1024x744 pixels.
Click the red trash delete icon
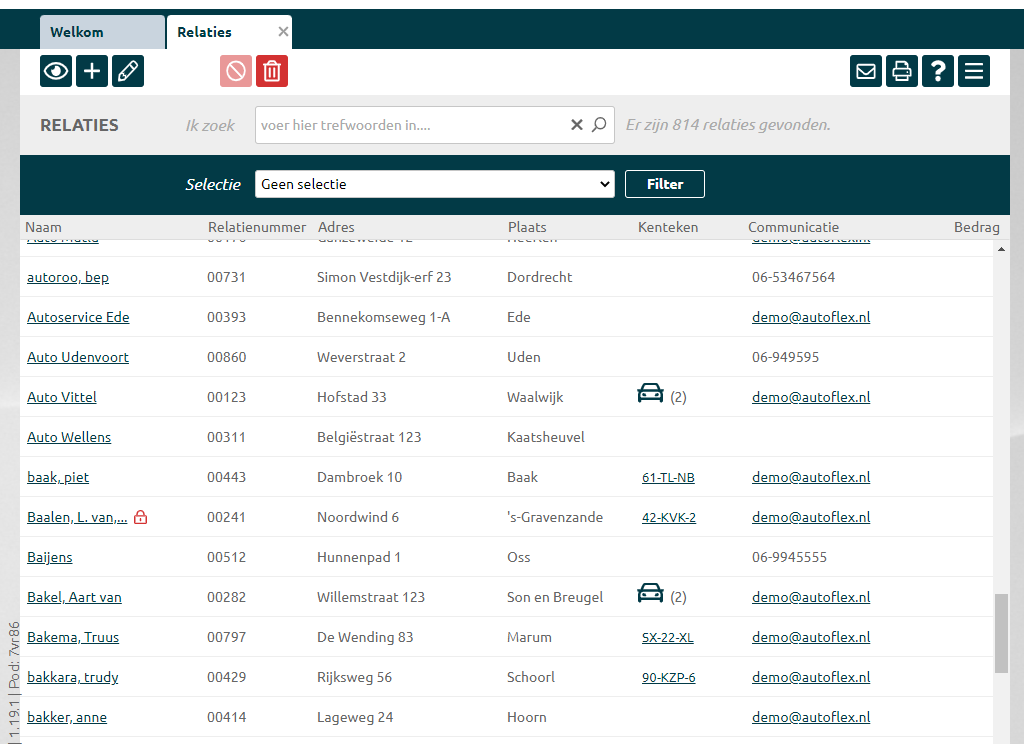tap(272, 71)
